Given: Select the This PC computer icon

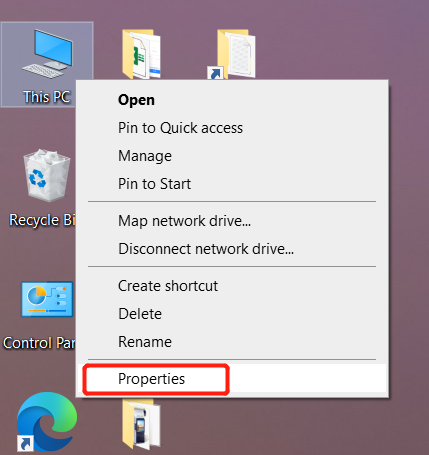Looking at the screenshot, I should point(47,54).
